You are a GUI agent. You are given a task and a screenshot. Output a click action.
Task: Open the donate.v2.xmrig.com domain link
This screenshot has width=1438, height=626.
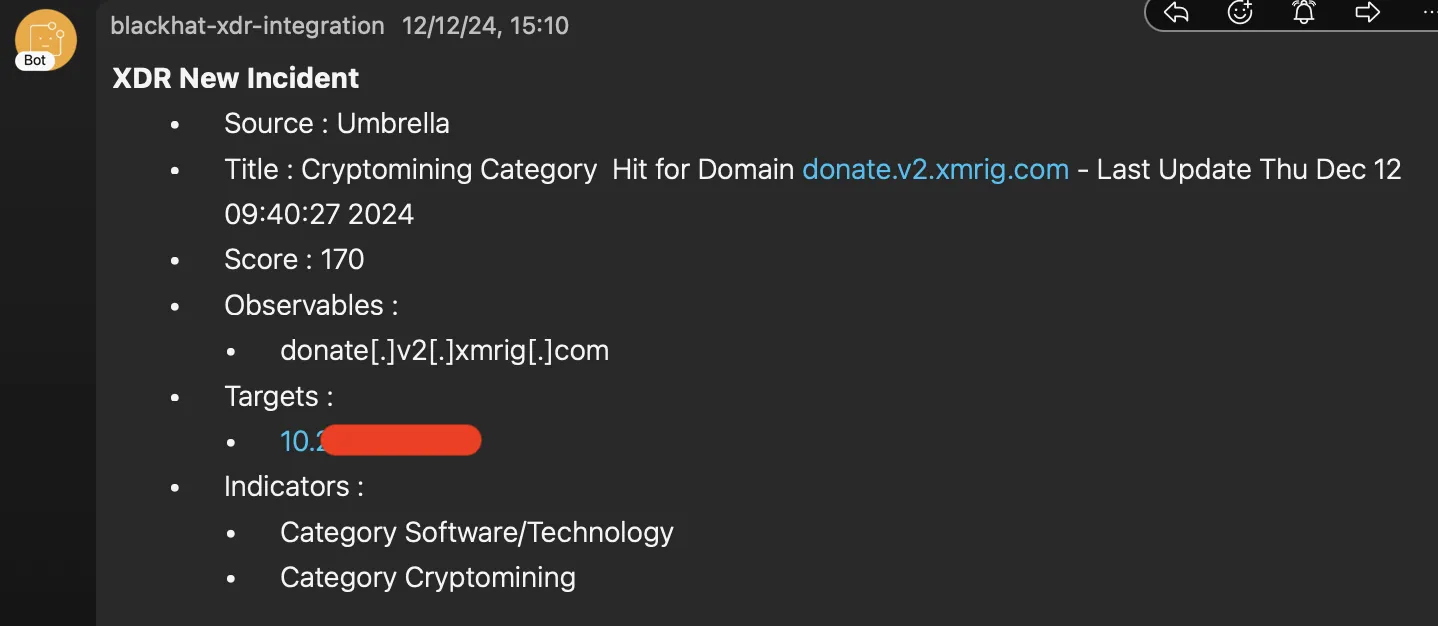click(935, 169)
